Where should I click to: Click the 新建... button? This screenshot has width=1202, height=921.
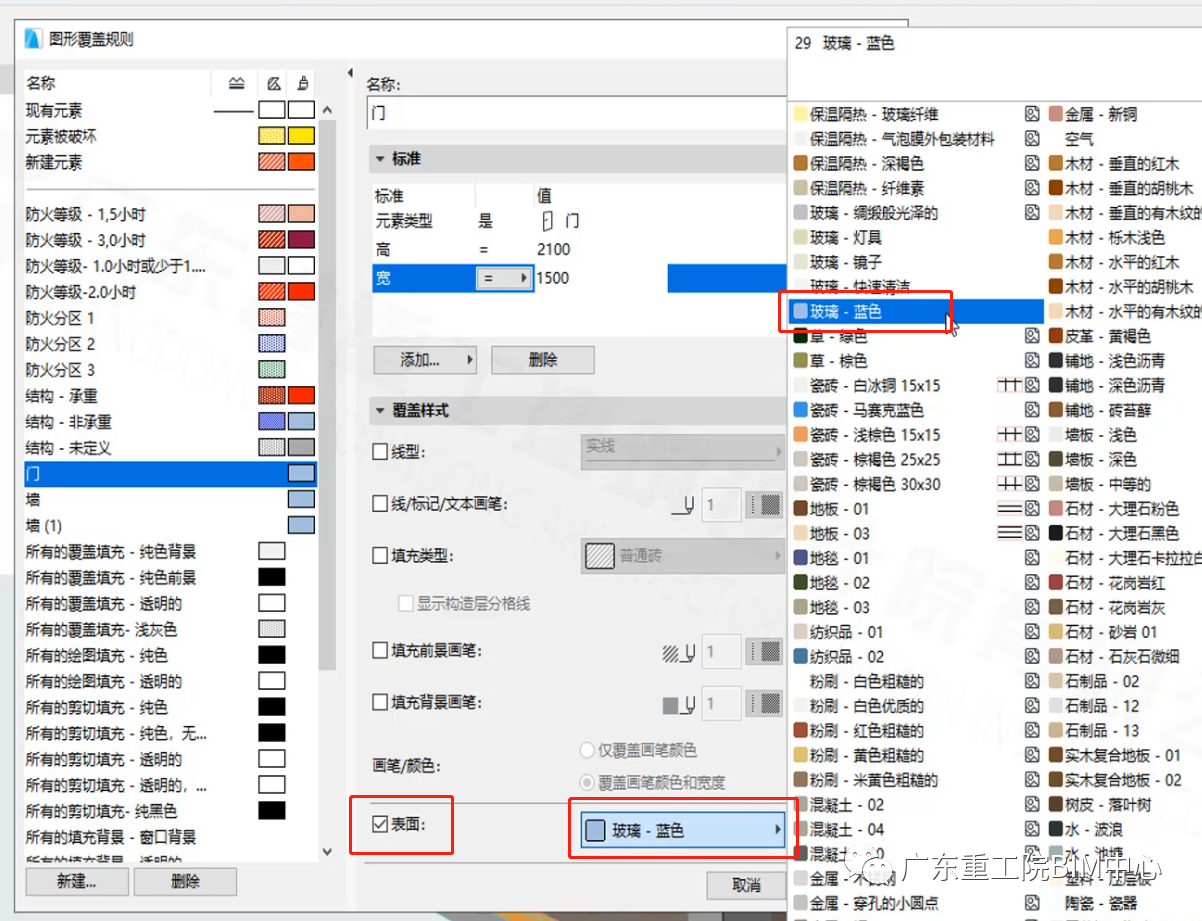pos(76,882)
